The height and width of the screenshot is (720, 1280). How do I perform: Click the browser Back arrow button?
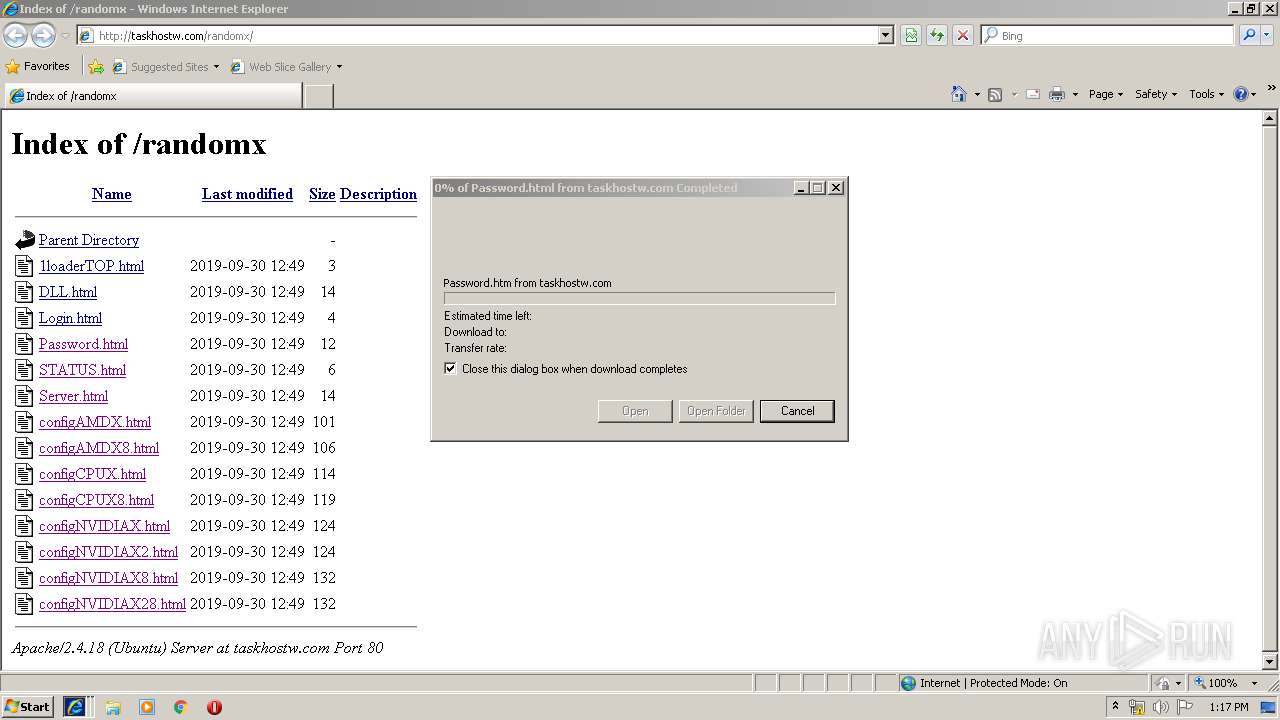15,35
